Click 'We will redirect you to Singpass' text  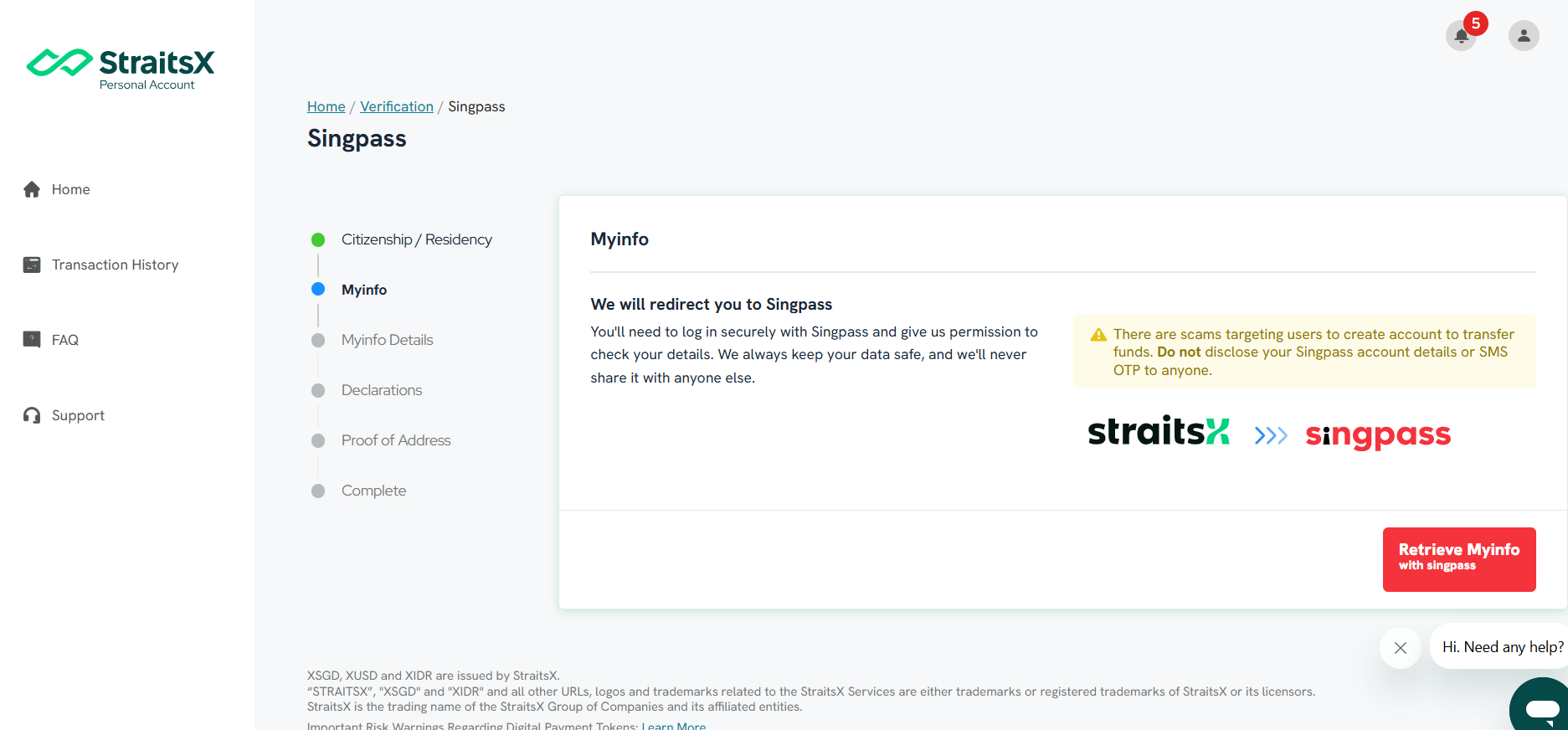(x=712, y=304)
